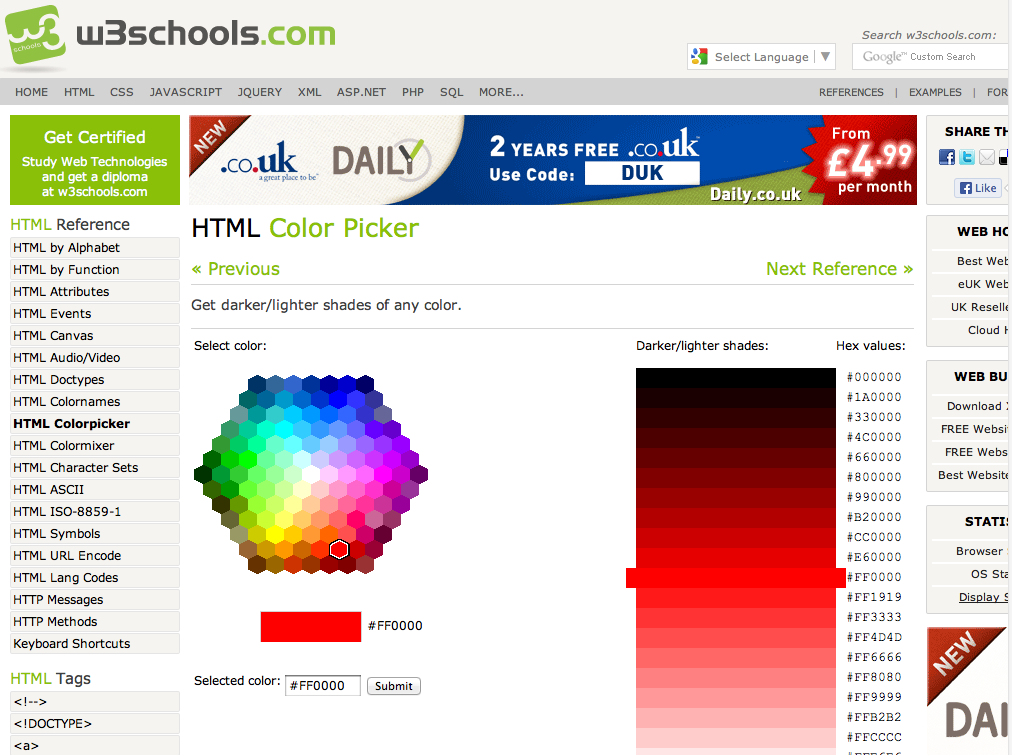The image size is (1012, 755).
Task: Click the rightmost share icon under SHARE
Action: (x=1004, y=157)
